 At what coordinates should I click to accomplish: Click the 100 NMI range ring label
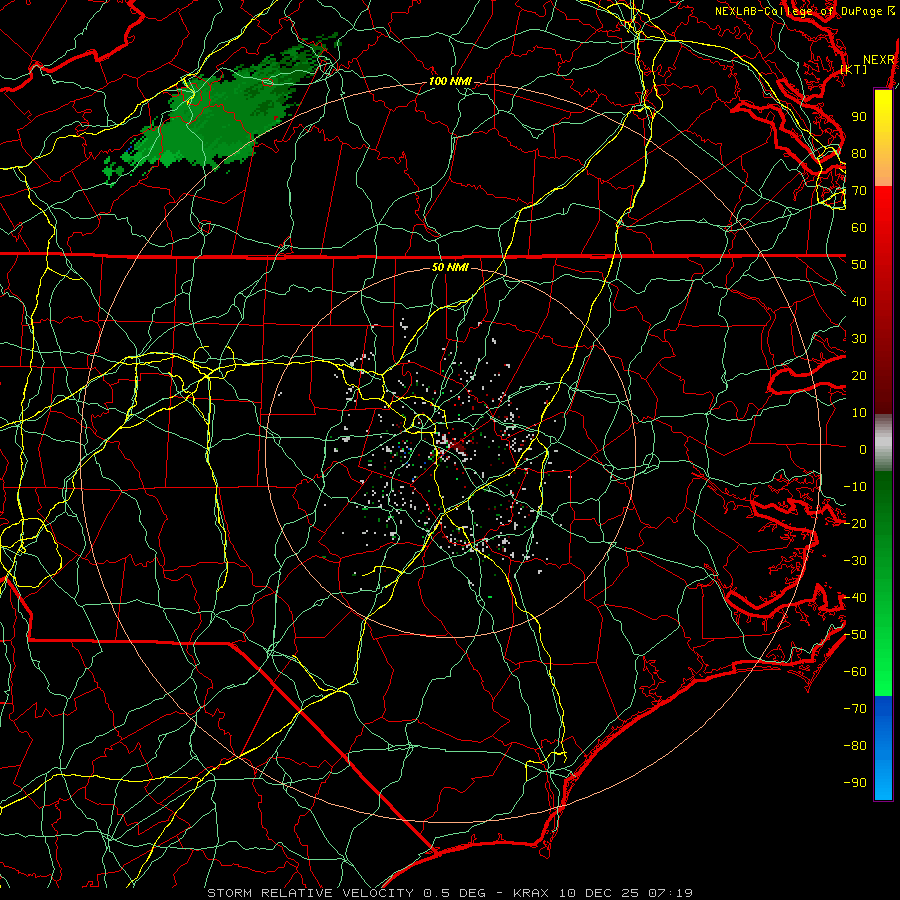click(x=450, y=82)
